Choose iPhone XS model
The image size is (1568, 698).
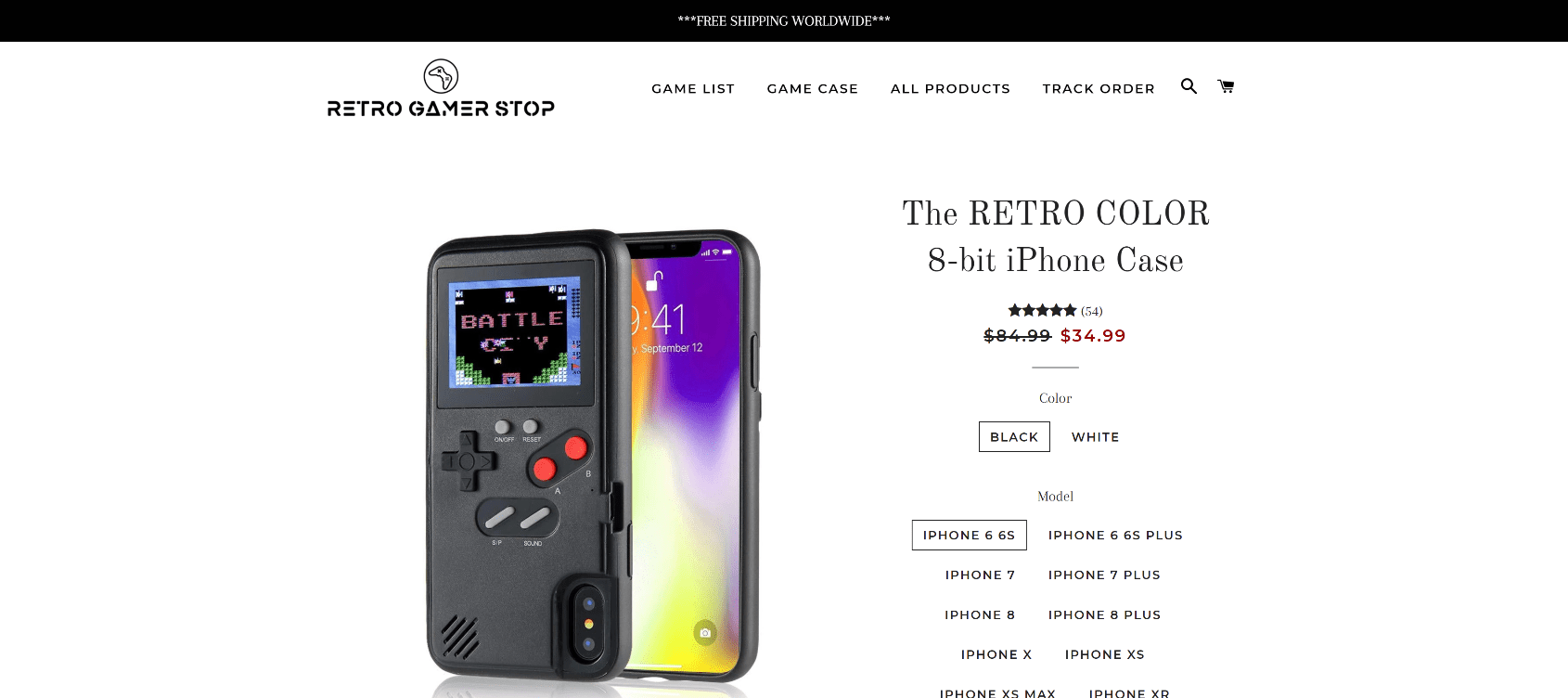point(1105,655)
